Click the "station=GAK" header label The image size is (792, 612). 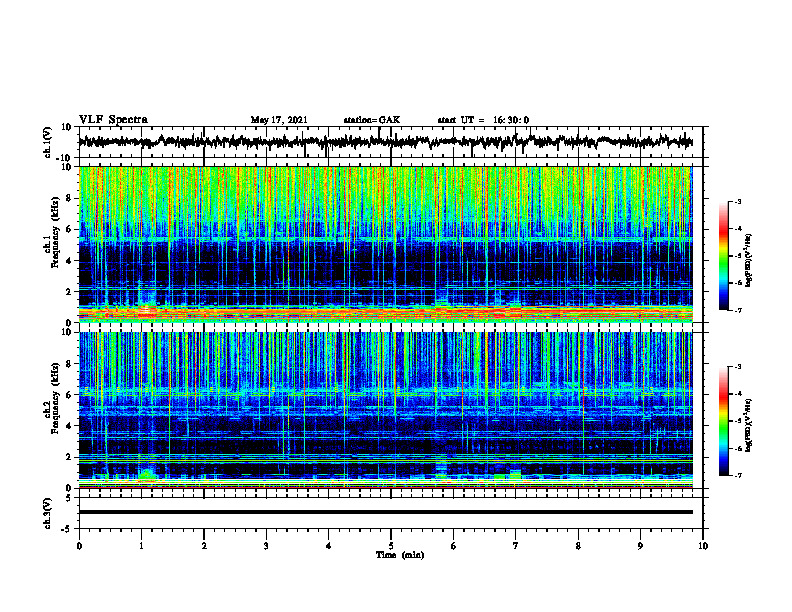pyautogui.click(x=372, y=120)
